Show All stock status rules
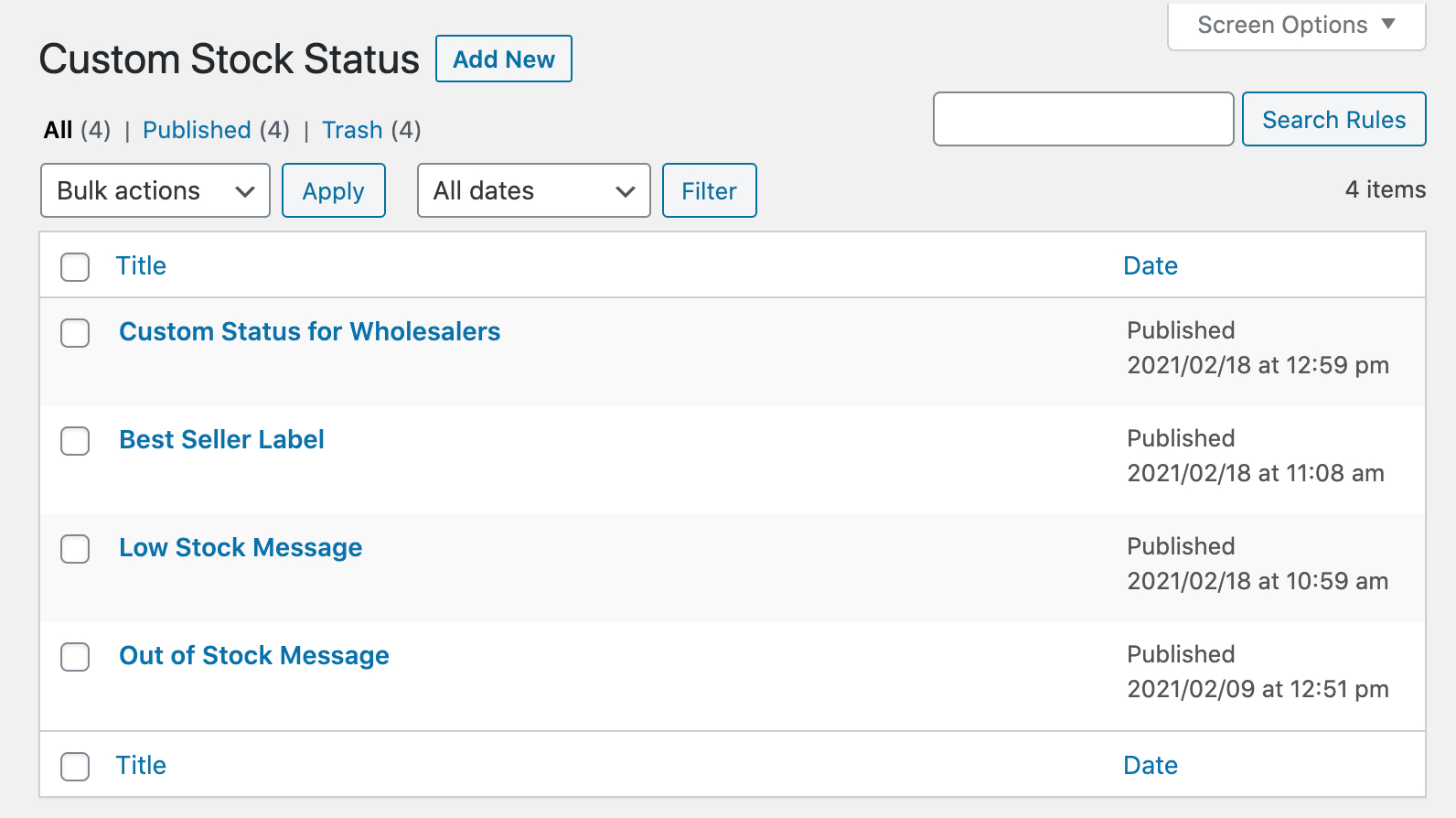Viewport: 1456px width, 818px height. (x=58, y=130)
